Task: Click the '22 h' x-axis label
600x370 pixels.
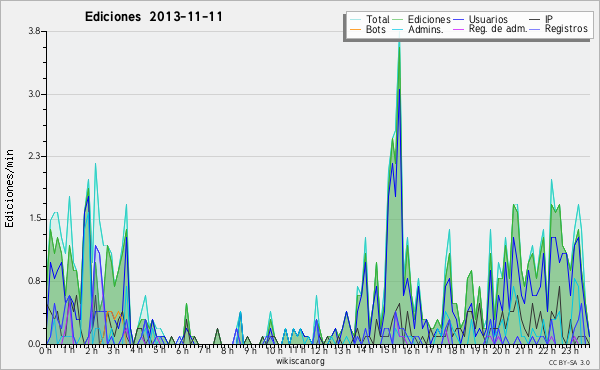Action: [546, 351]
